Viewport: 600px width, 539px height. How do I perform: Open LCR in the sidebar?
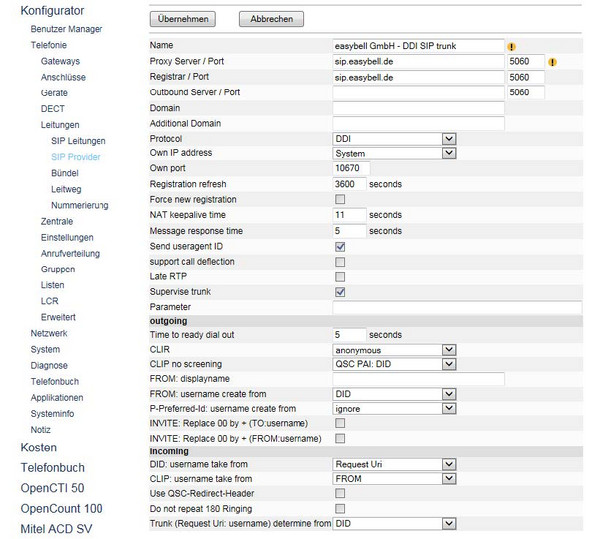coord(50,301)
